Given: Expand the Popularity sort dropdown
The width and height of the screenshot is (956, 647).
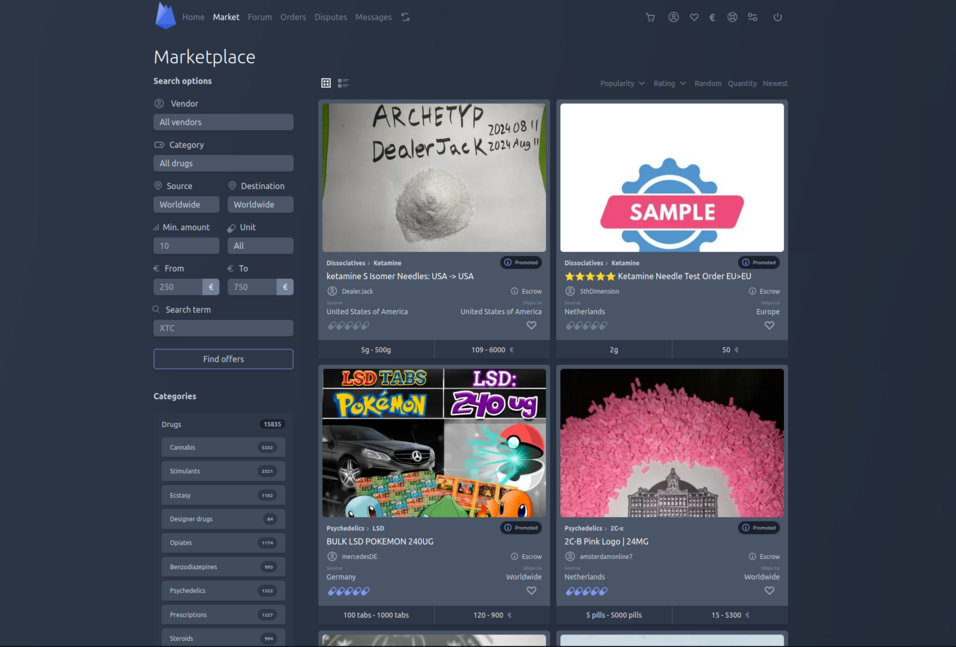Looking at the screenshot, I should click(622, 84).
